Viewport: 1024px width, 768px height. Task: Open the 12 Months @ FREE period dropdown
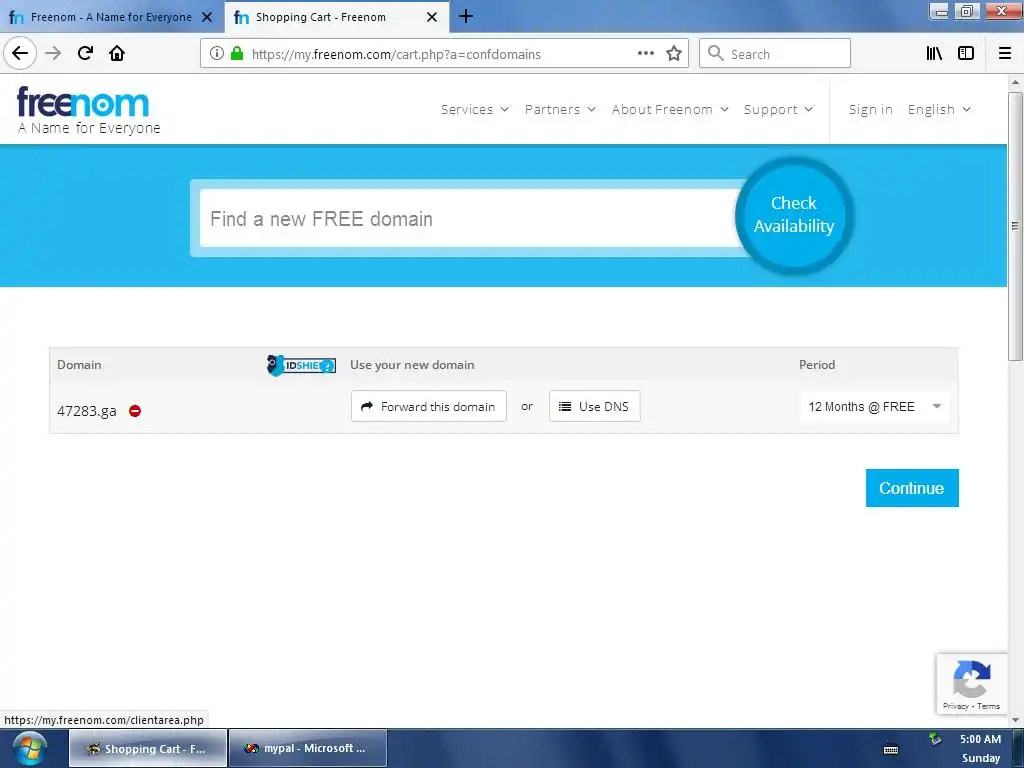pos(875,407)
